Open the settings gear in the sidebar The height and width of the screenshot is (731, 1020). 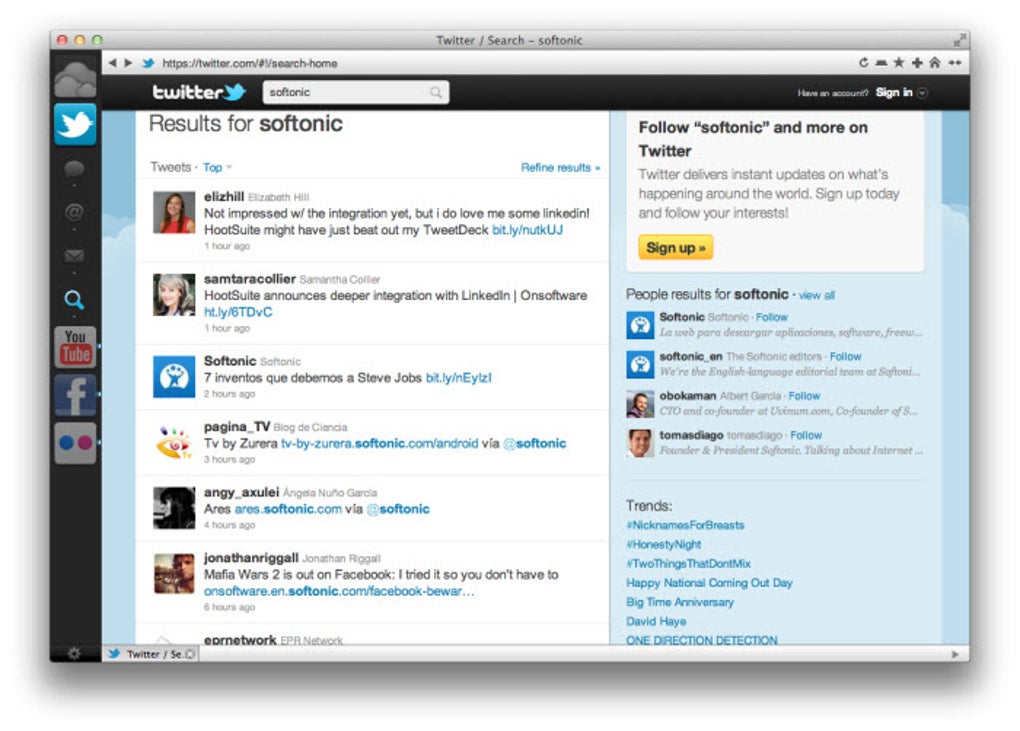click(x=74, y=653)
